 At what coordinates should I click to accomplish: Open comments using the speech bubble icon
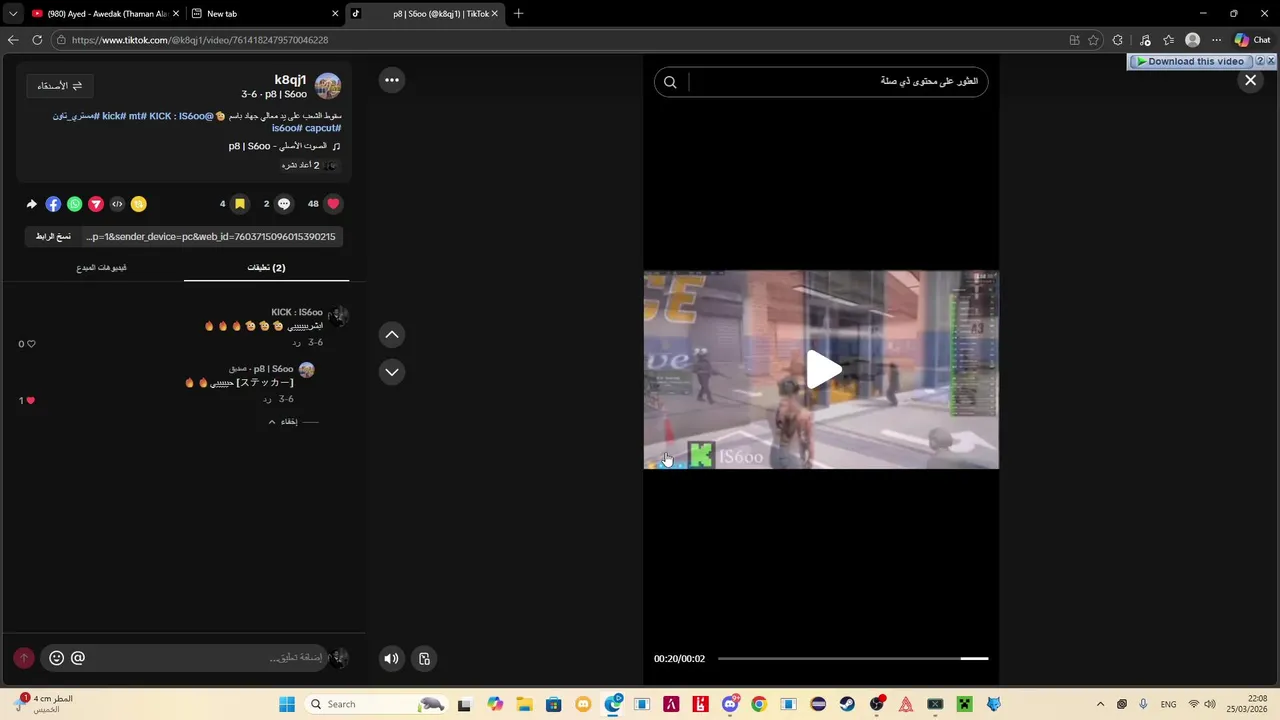[x=284, y=203]
